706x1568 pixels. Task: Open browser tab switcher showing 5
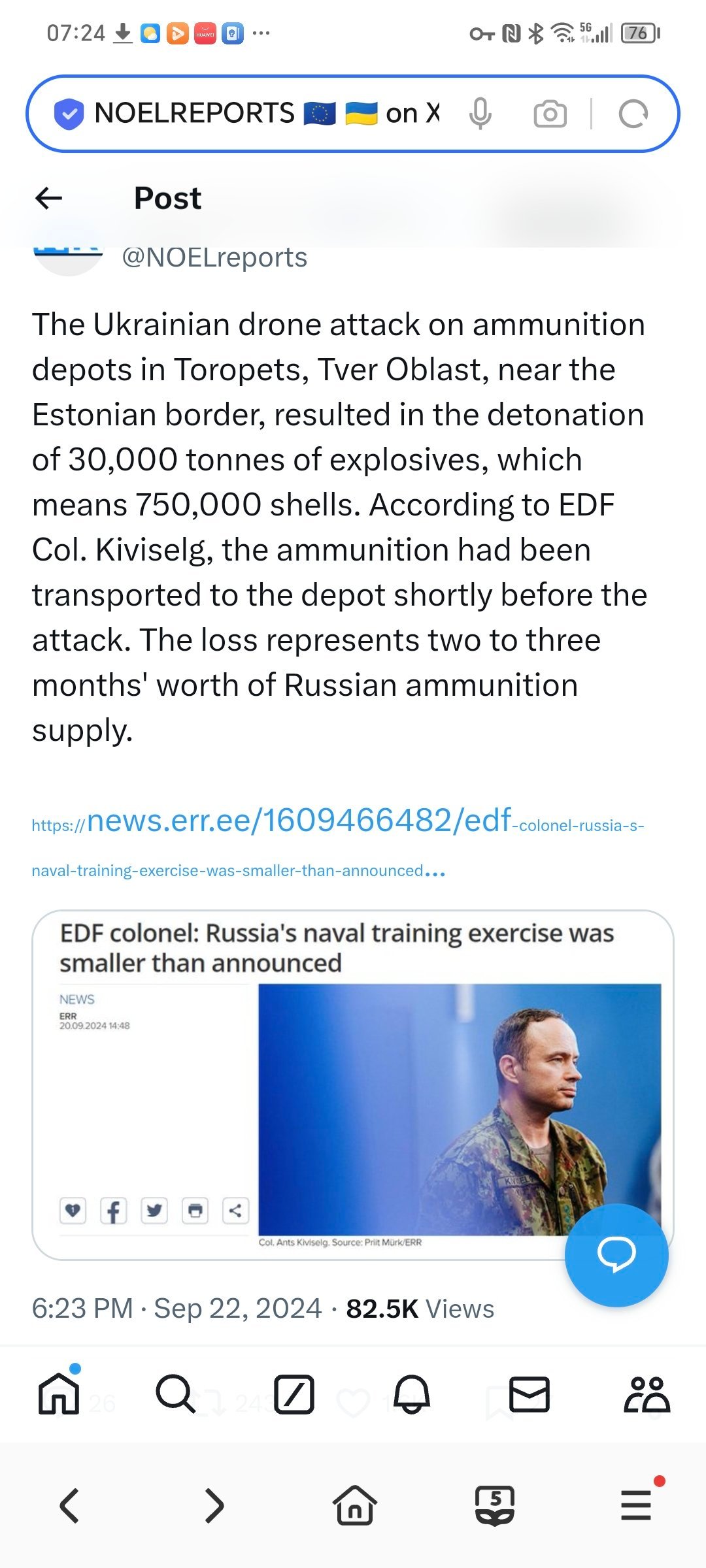[x=495, y=1505]
